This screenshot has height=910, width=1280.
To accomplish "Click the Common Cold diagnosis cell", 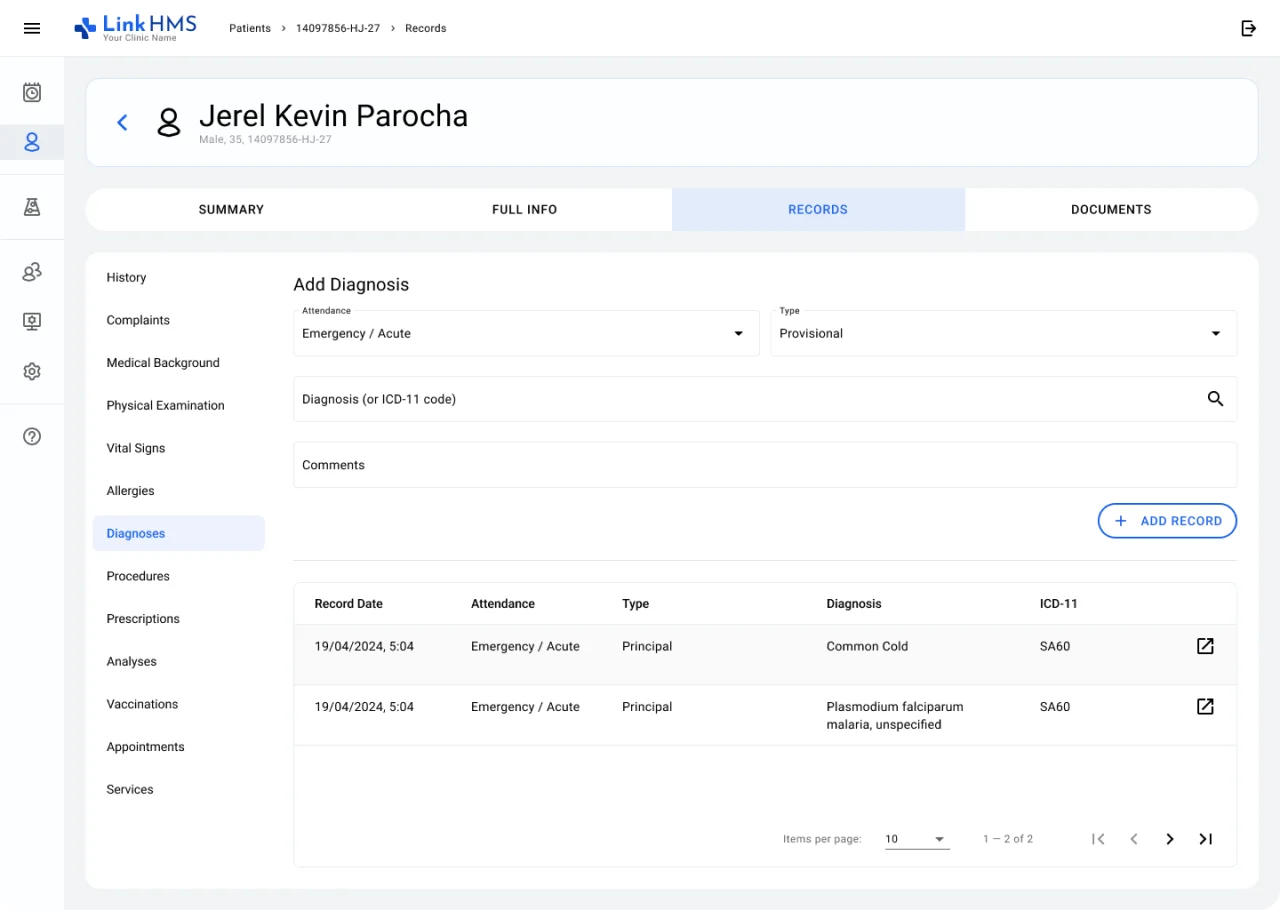I will pos(867,646).
